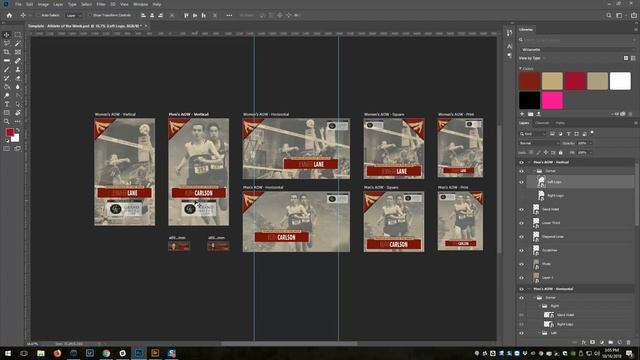Collapse the Colors section in Libraries

pos(520,69)
